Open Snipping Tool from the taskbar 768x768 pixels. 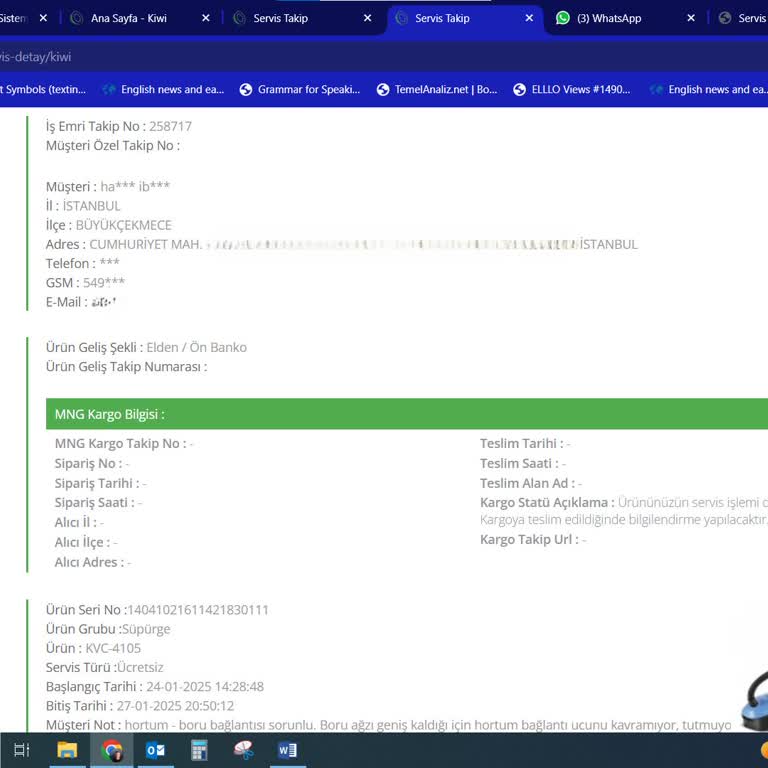pos(243,750)
